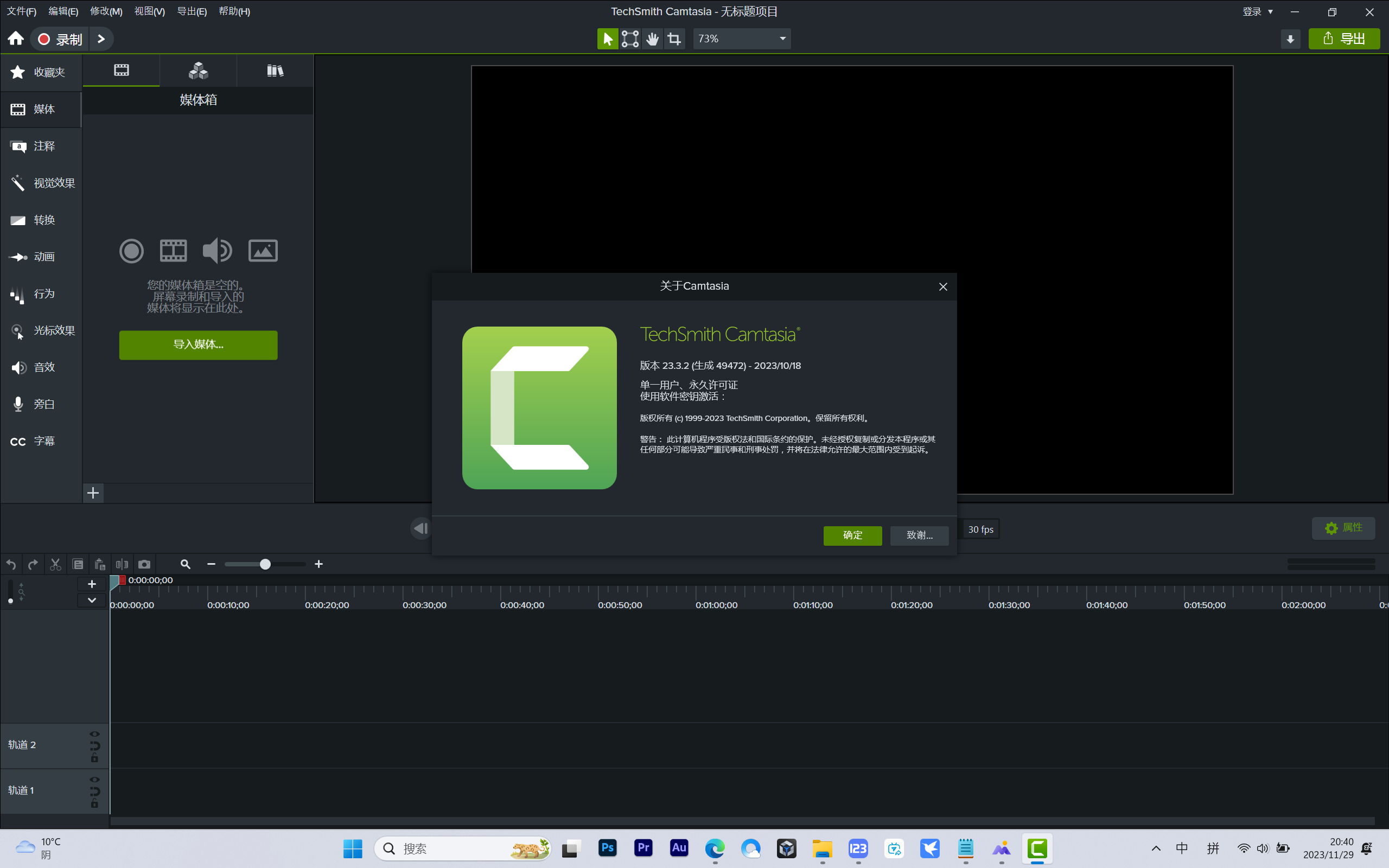Open the 帮助(H) menu

tap(234, 11)
